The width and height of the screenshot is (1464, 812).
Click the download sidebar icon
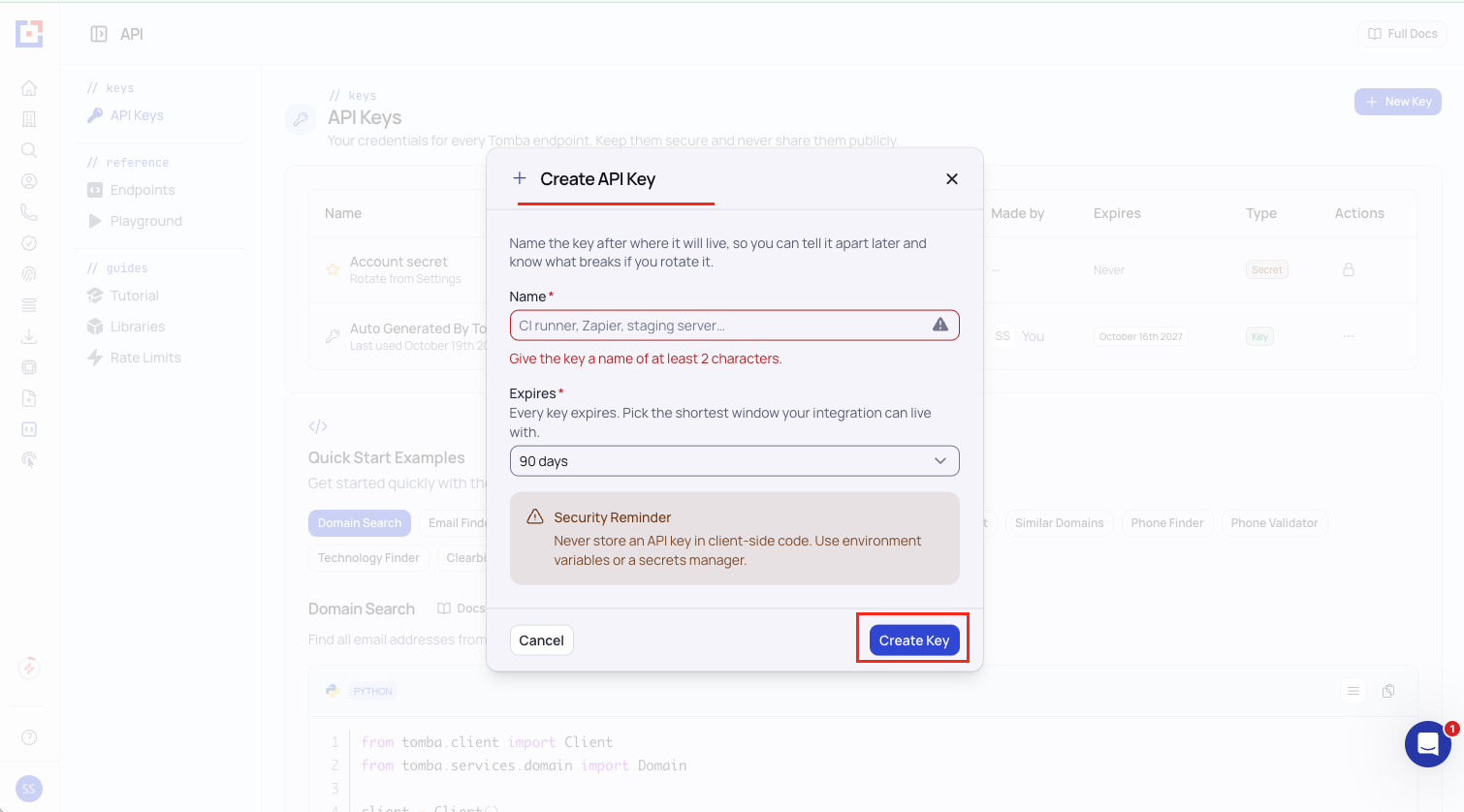29,336
